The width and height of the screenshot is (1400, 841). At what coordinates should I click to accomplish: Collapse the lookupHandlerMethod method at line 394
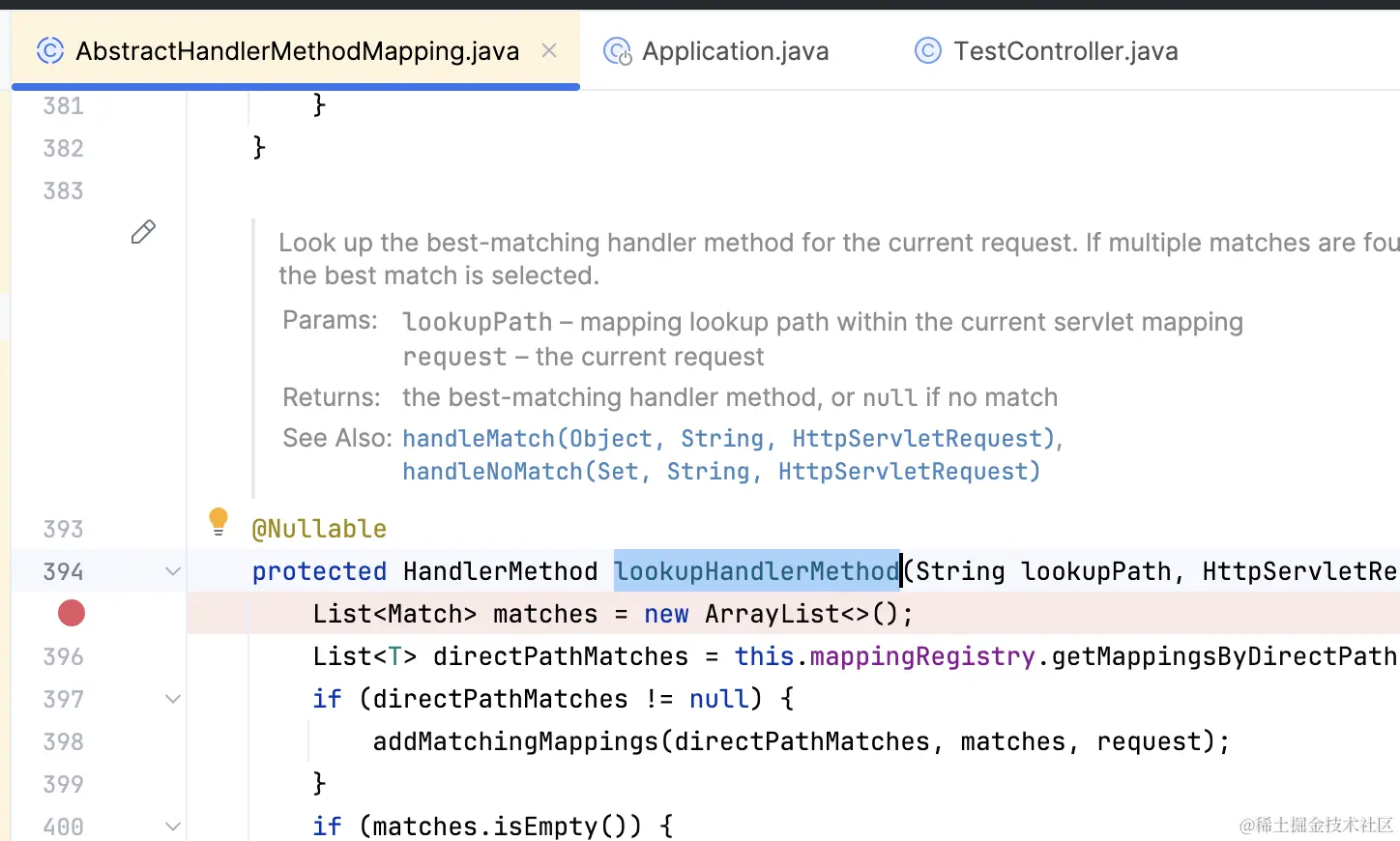point(173,571)
